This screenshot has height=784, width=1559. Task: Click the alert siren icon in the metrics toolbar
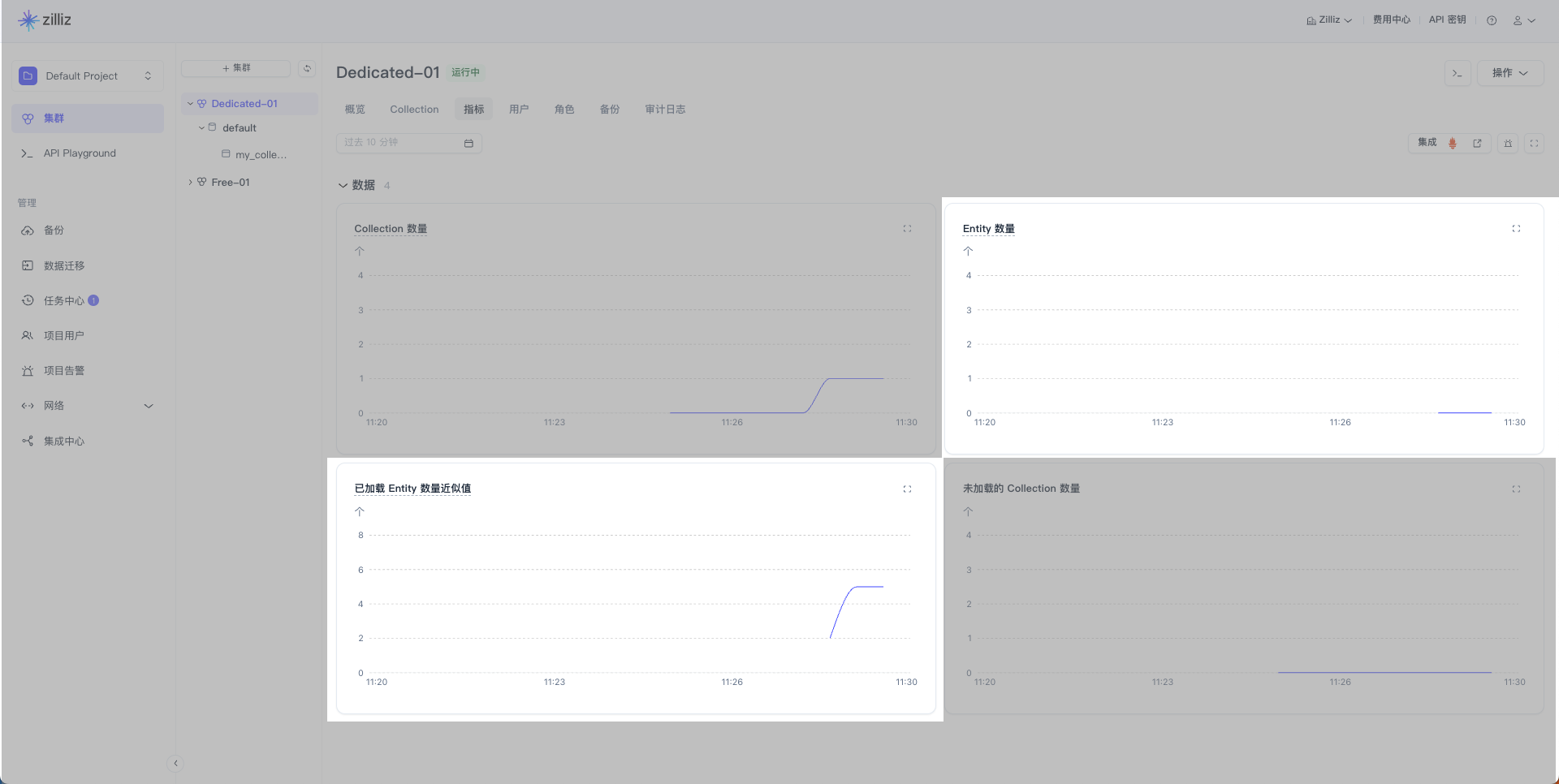pyautogui.click(x=1508, y=144)
